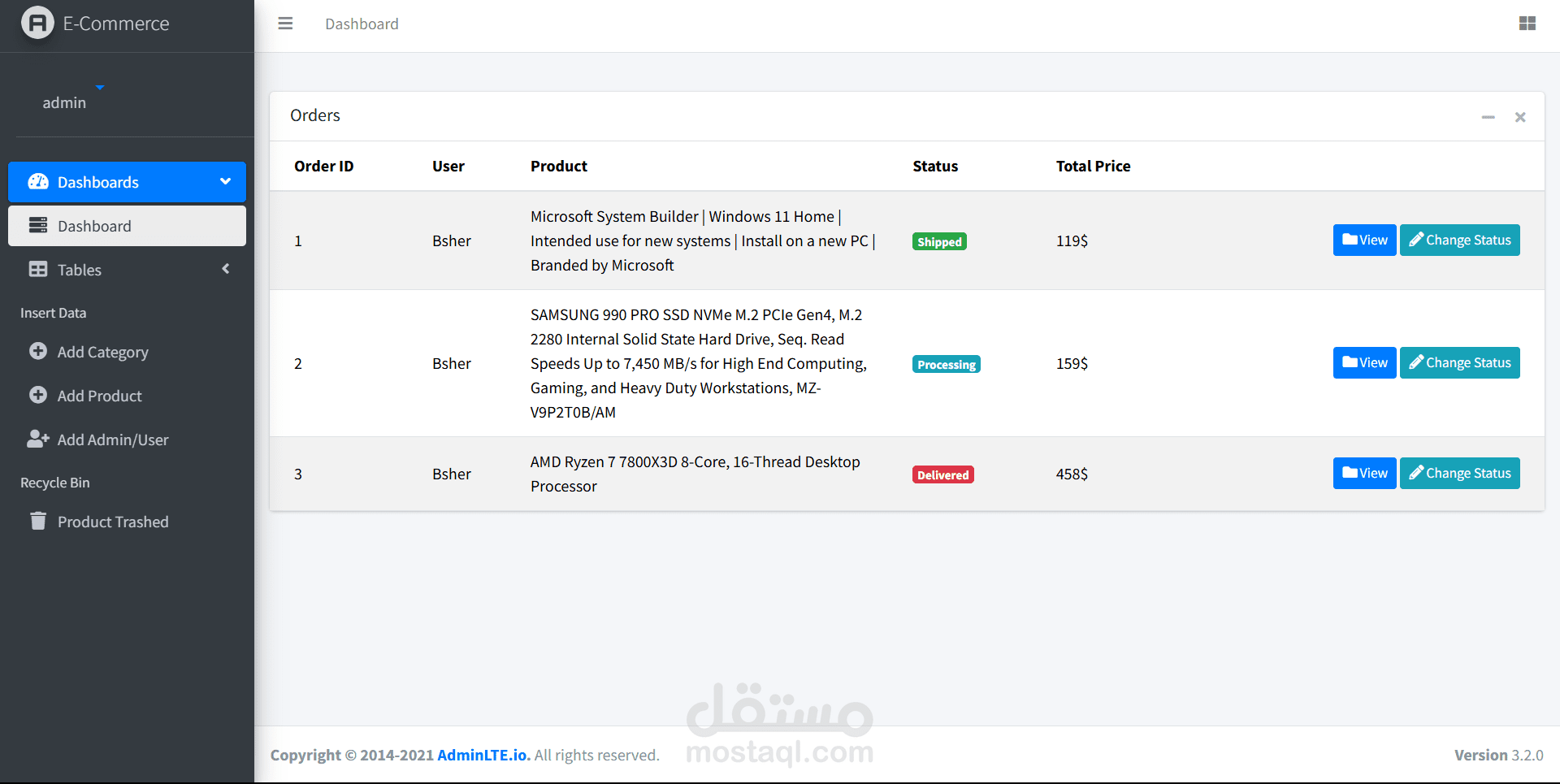Collapse the Orders card with minus icon
1560x784 pixels.
coord(1488,117)
